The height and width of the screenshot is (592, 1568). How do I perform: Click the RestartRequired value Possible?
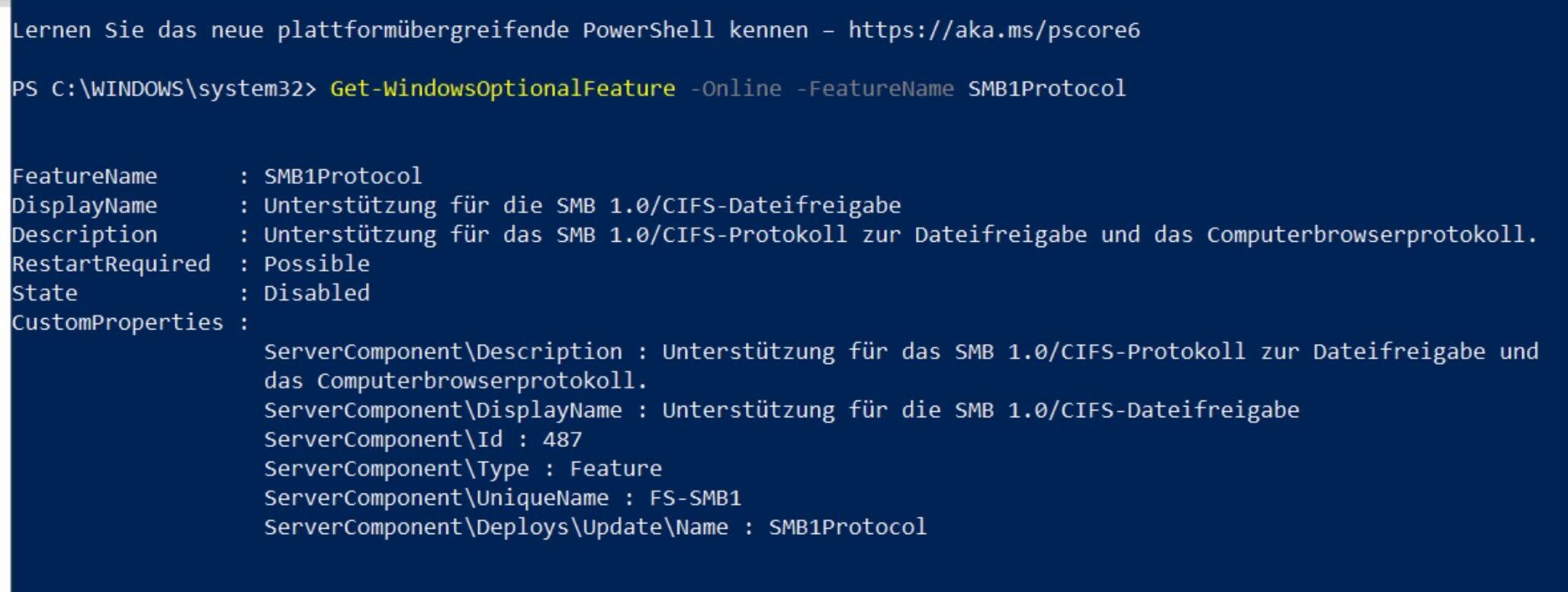point(316,264)
